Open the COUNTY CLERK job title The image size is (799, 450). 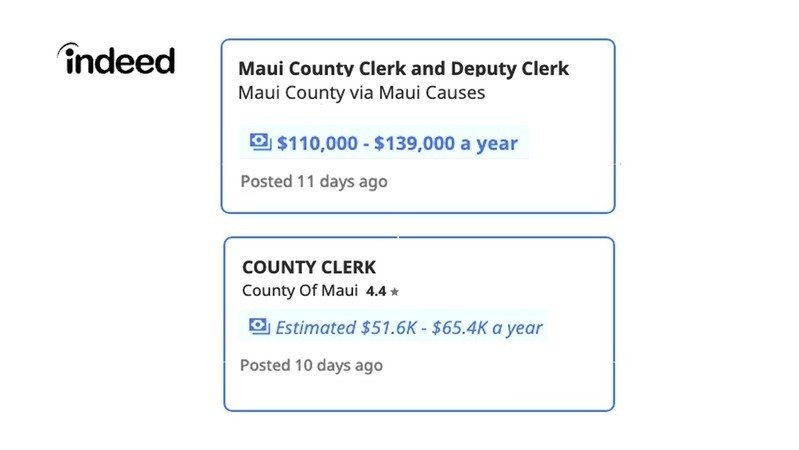coord(309,268)
